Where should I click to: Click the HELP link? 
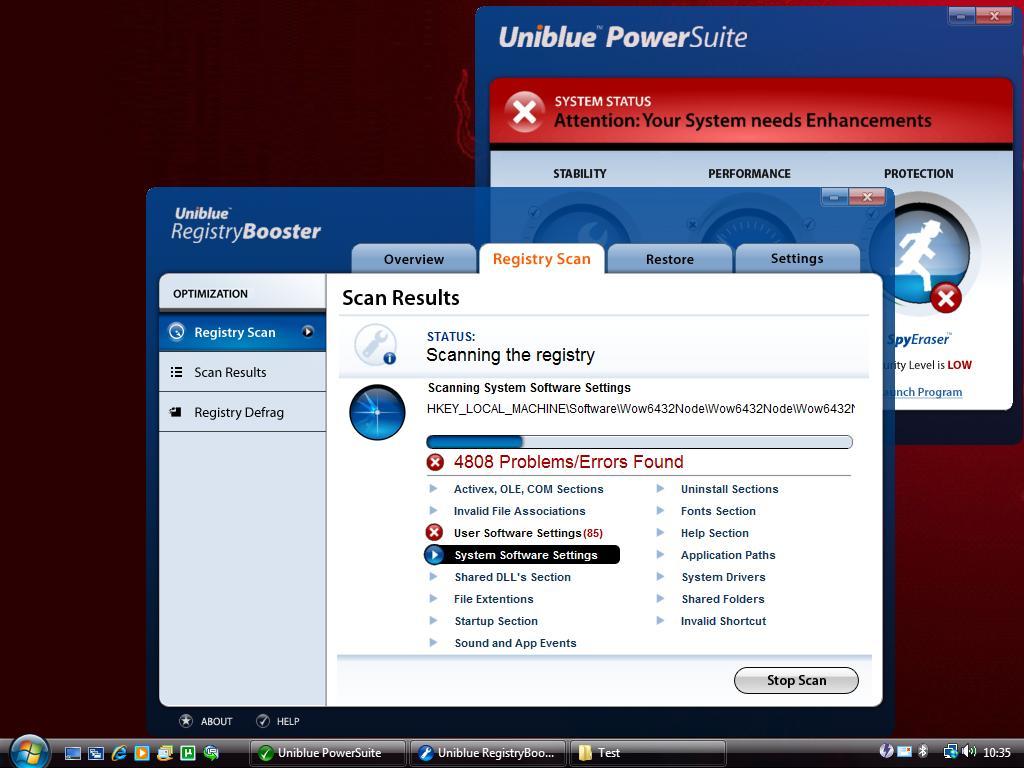coord(288,722)
